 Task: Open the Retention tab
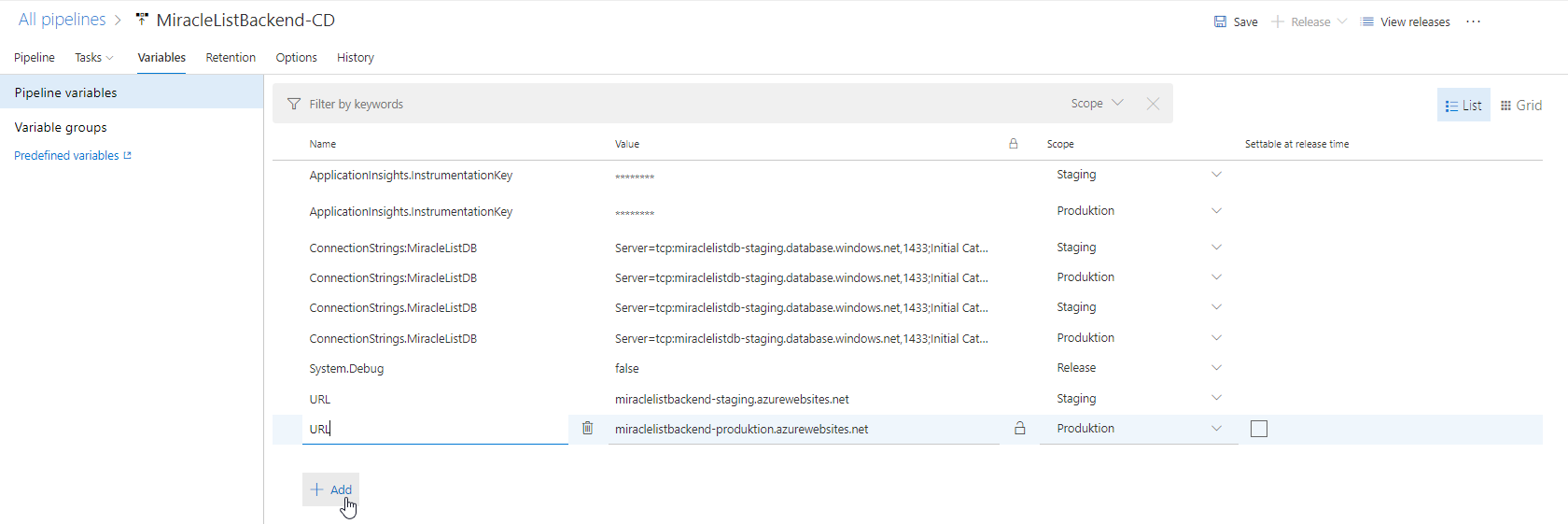coord(231,58)
